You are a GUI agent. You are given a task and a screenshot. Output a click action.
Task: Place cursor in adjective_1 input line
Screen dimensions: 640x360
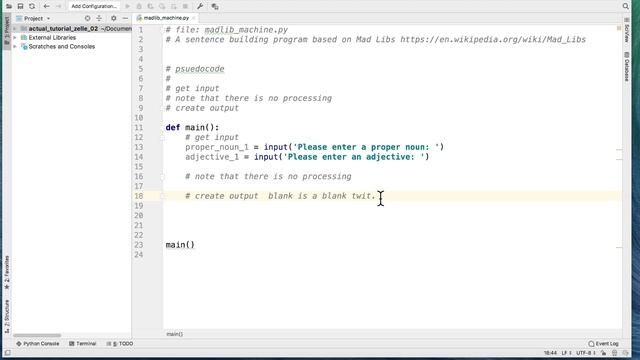coord(307,157)
